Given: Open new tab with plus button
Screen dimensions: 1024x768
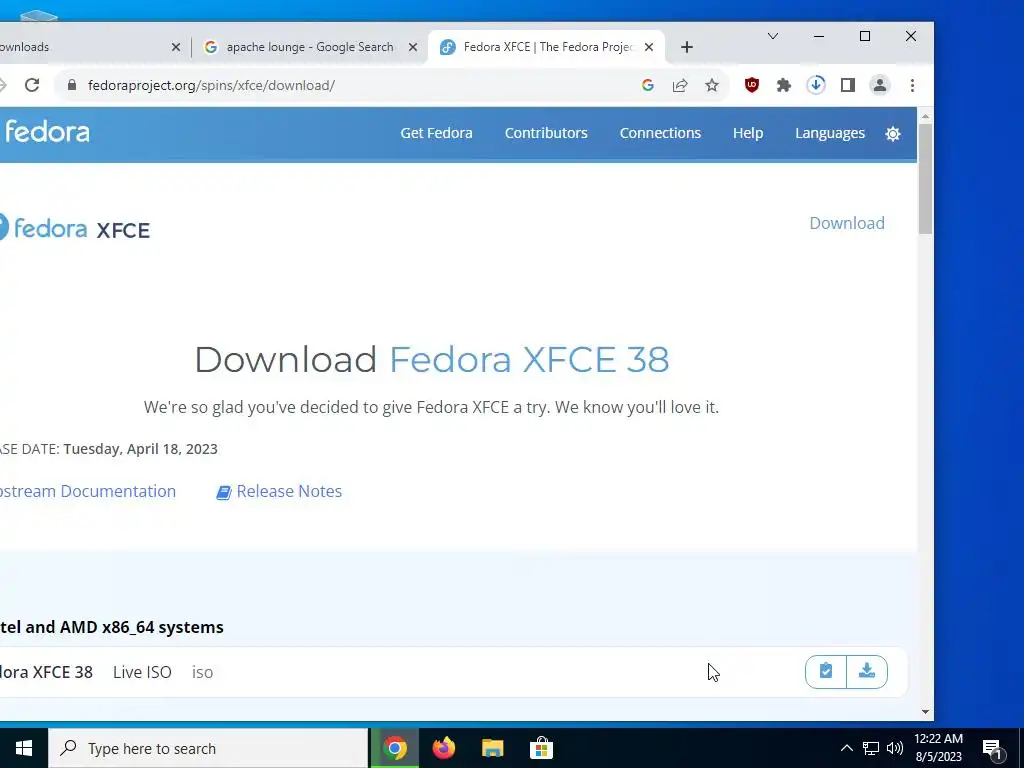Looking at the screenshot, I should click(686, 47).
